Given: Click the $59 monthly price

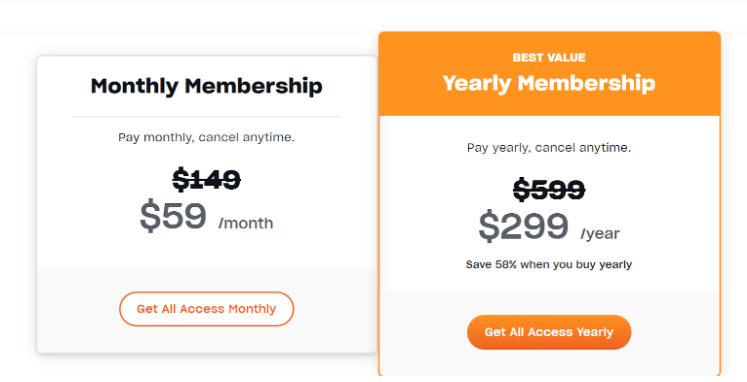Looking at the screenshot, I should pos(173,216).
